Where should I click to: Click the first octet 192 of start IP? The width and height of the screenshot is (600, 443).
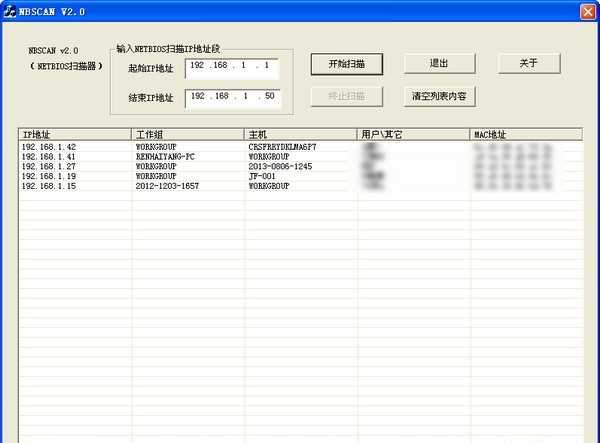pos(197,65)
